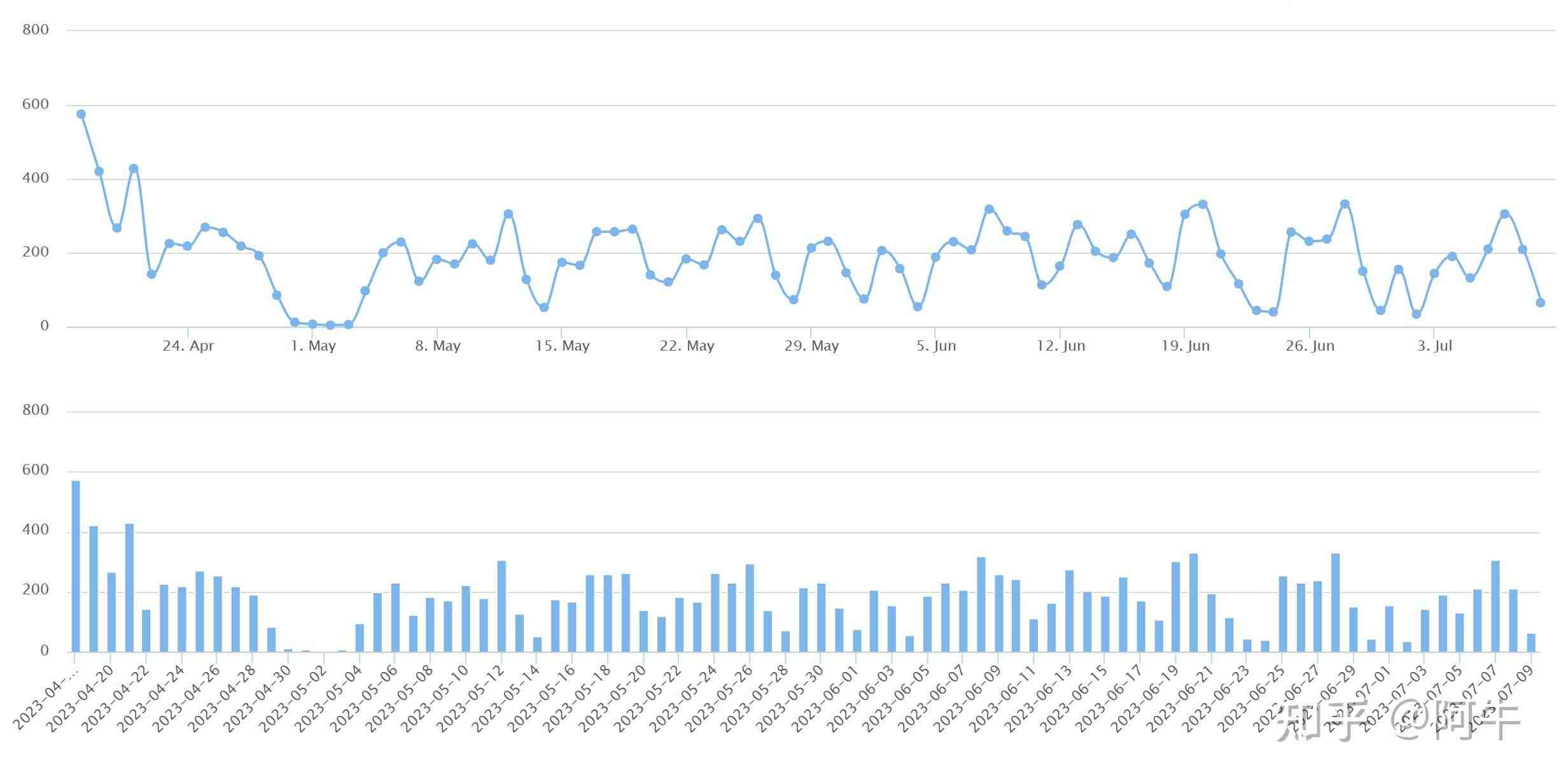Click the bar for 2023-07-07

pos(1495,606)
